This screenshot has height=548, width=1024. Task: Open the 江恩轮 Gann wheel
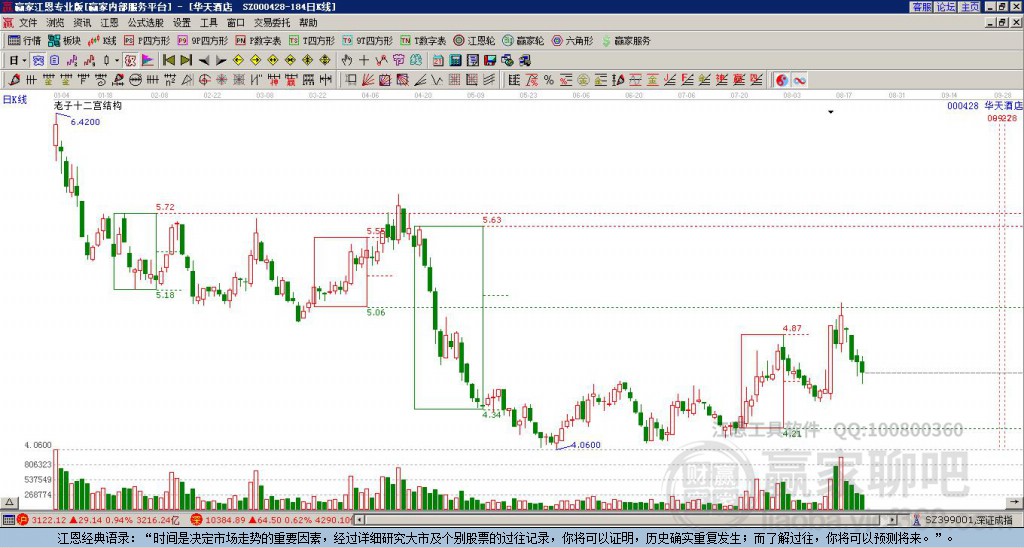(x=474, y=40)
